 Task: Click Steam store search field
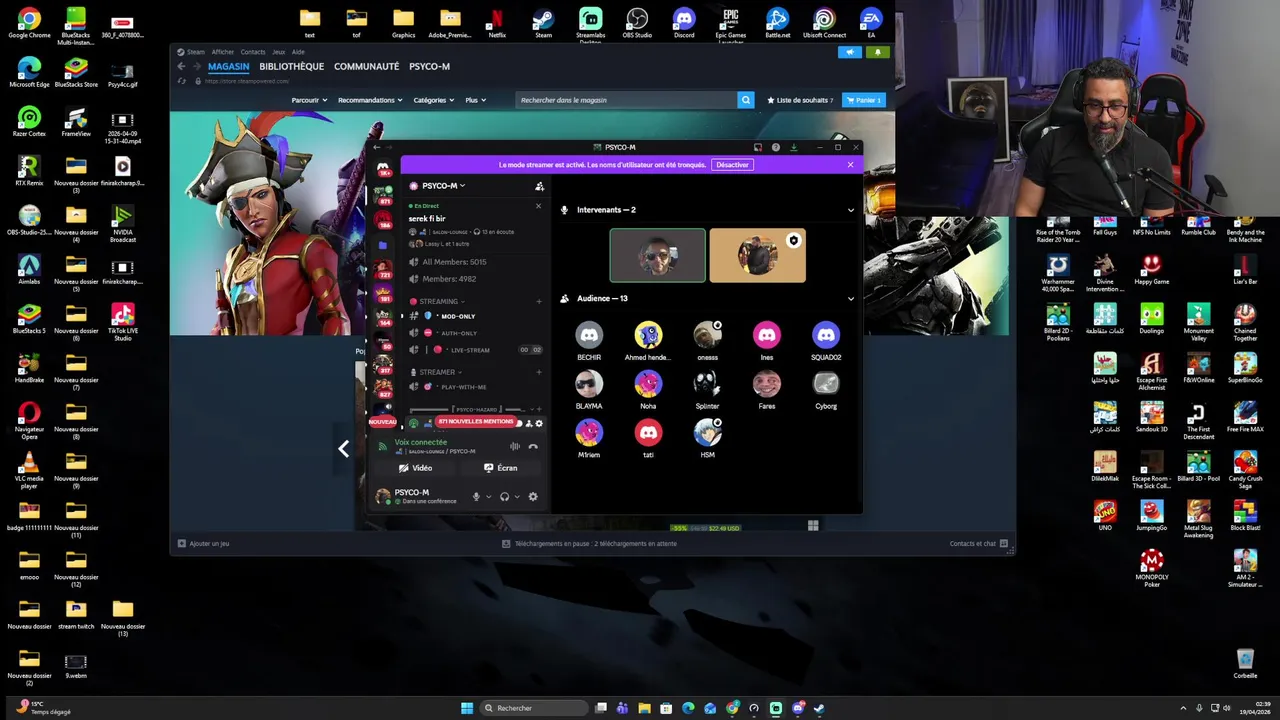coord(626,100)
